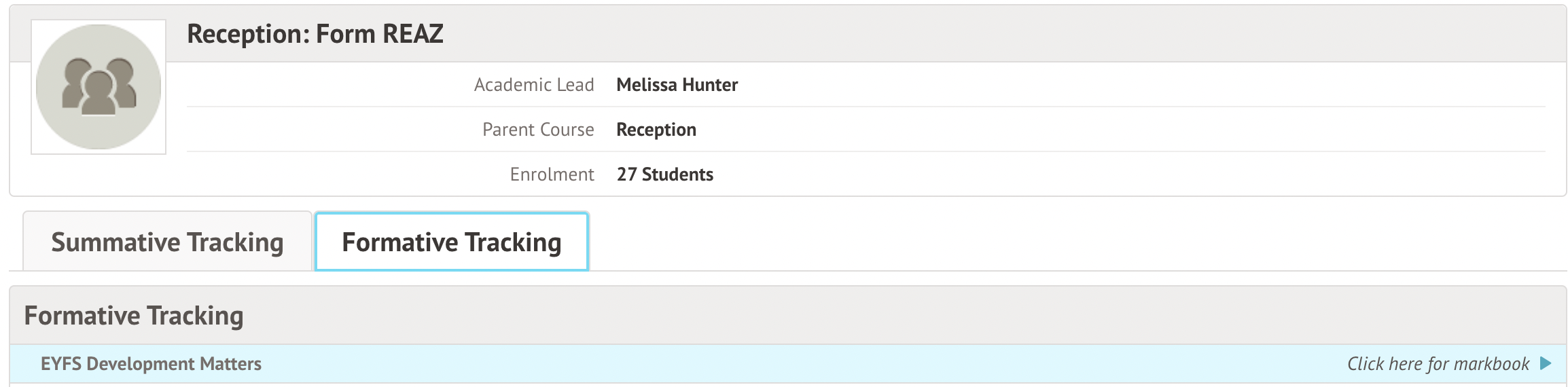1568x387 pixels.
Task: Click empty space right of the tracking tabs
Action: click(1019, 242)
